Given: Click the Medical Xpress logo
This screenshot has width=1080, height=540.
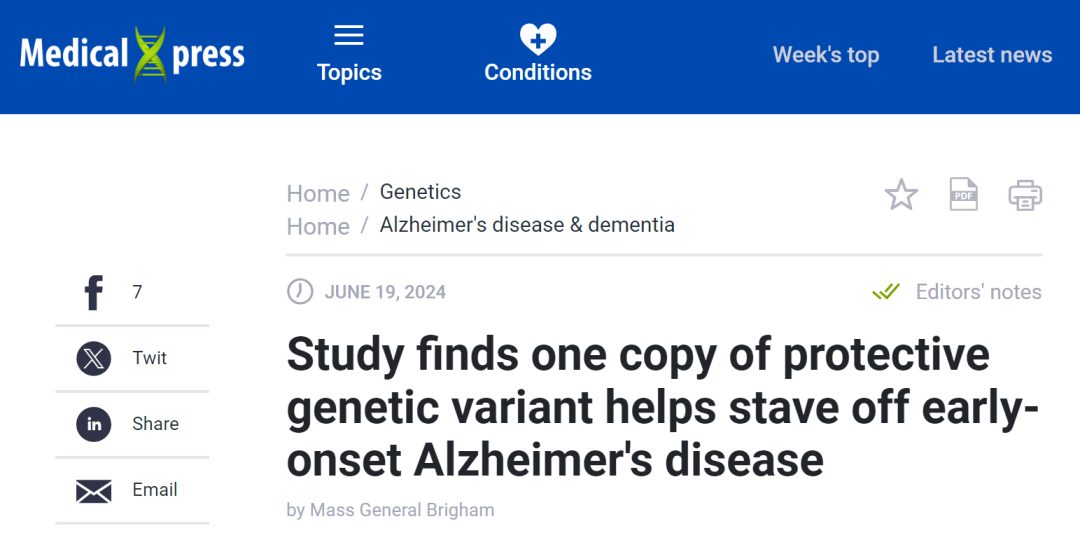Looking at the screenshot, I should 132,54.
